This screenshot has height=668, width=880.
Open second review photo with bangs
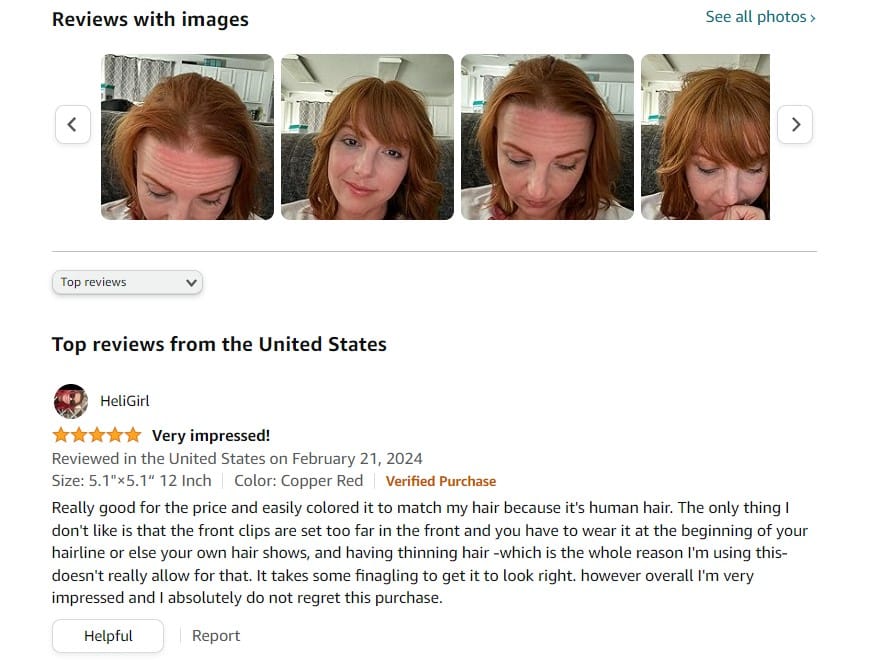(x=367, y=136)
